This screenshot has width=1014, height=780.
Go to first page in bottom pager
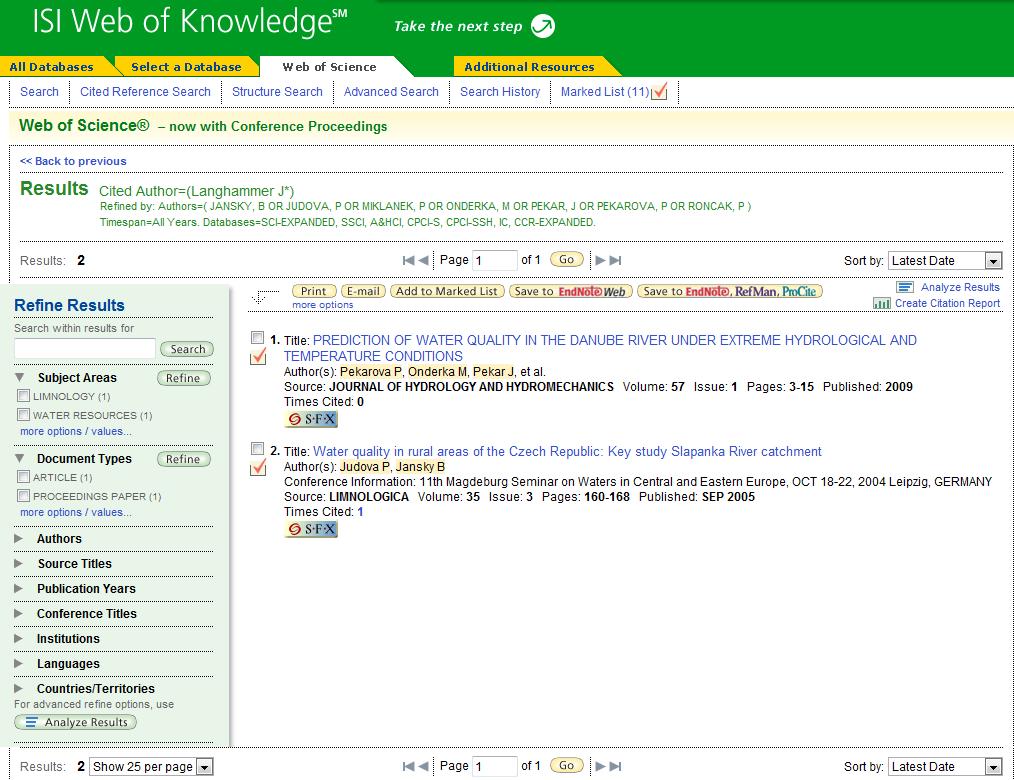[x=408, y=766]
